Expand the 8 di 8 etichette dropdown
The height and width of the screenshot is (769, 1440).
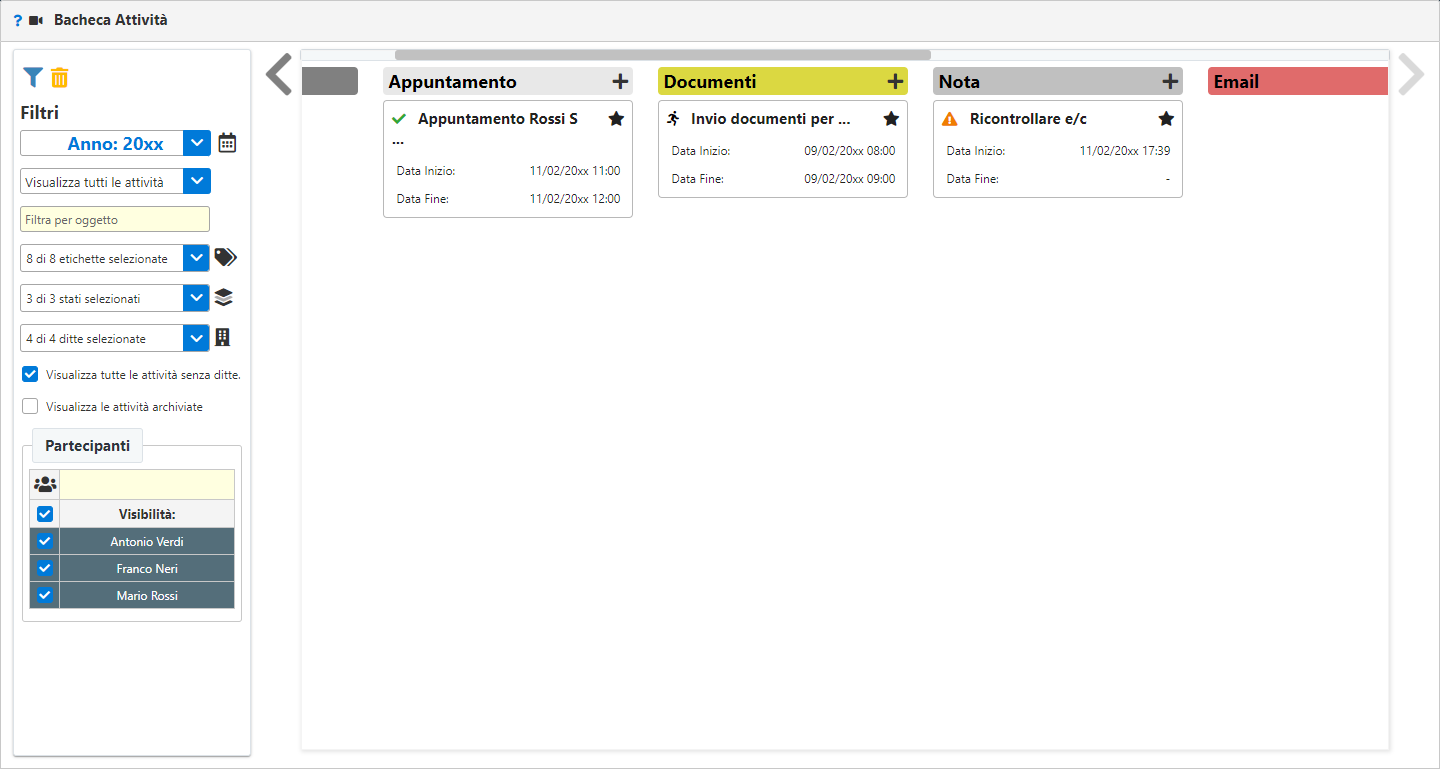click(197, 258)
